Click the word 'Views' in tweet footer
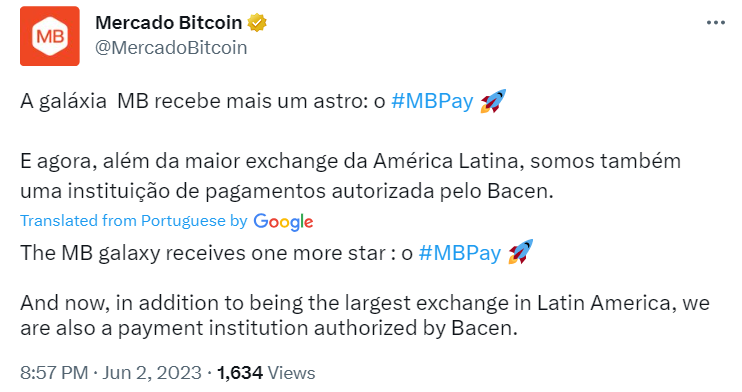The height and width of the screenshot is (392, 742). (x=291, y=373)
